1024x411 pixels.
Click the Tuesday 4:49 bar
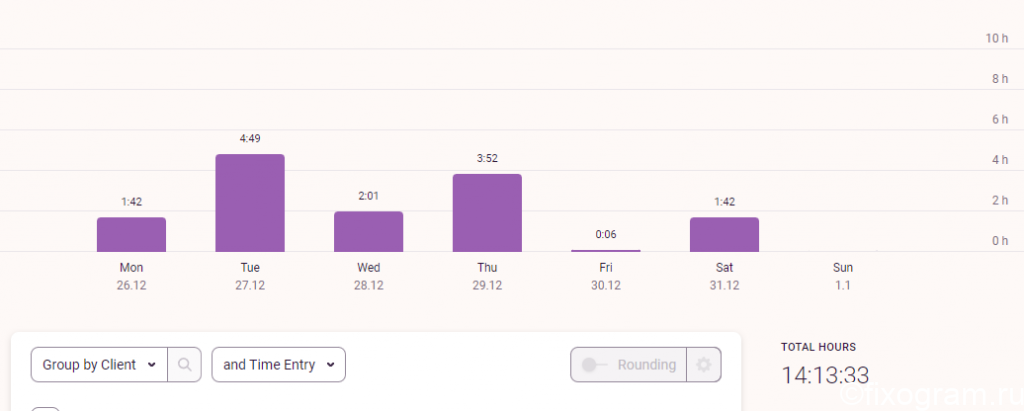250,203
